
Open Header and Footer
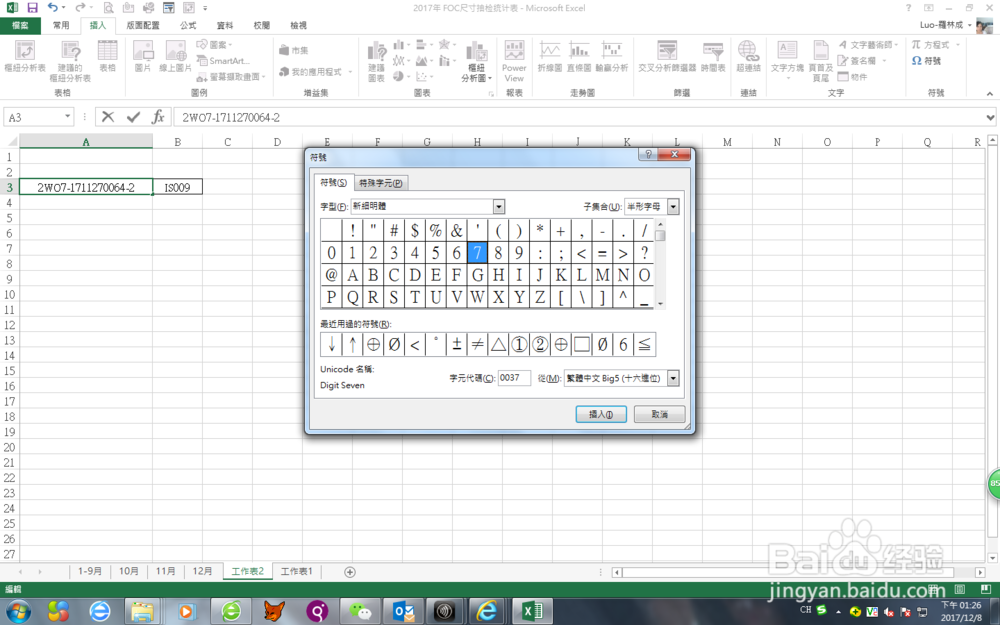pos(821,61)
